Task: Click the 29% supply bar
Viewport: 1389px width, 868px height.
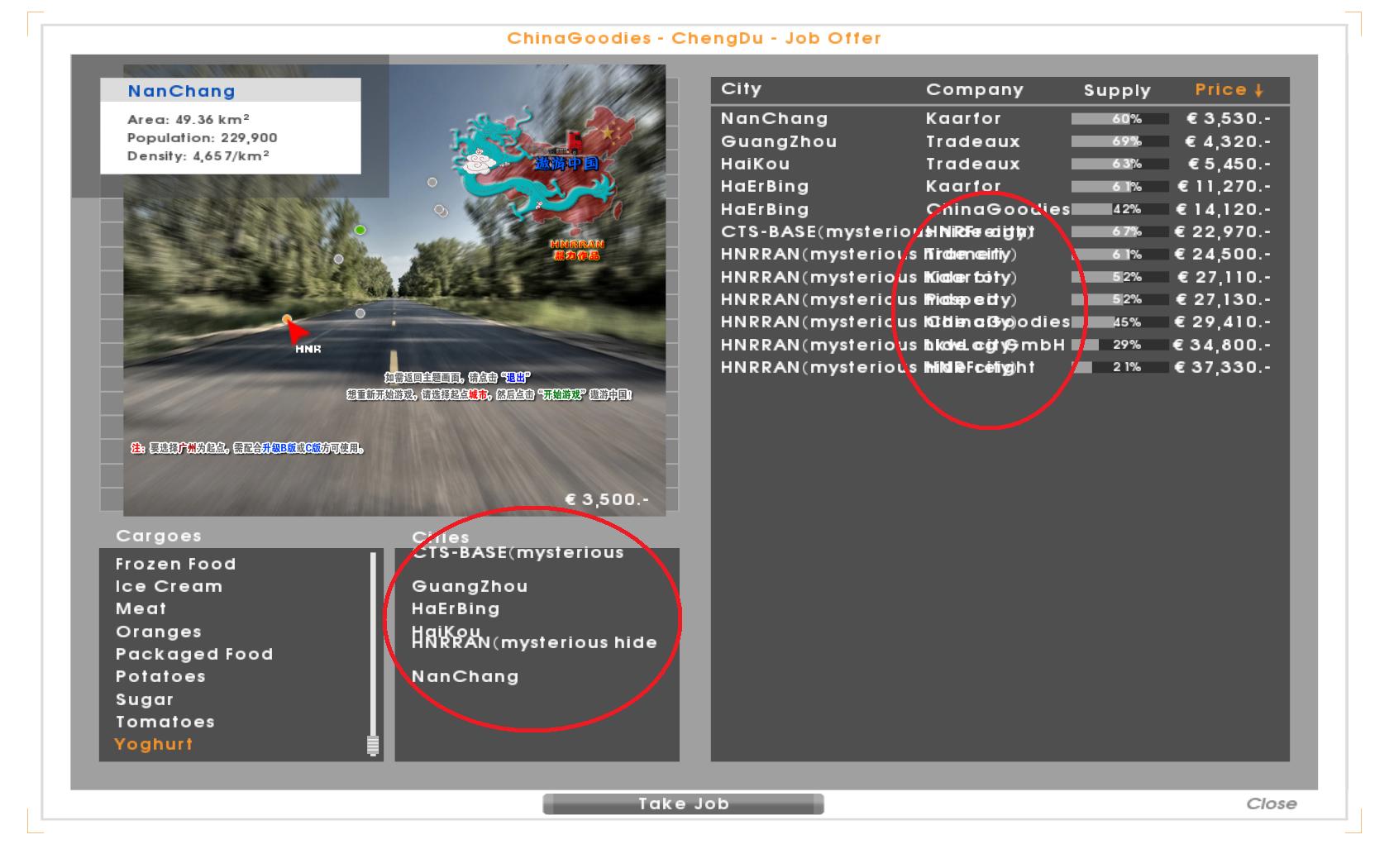Action: [x=1120, y=345]
